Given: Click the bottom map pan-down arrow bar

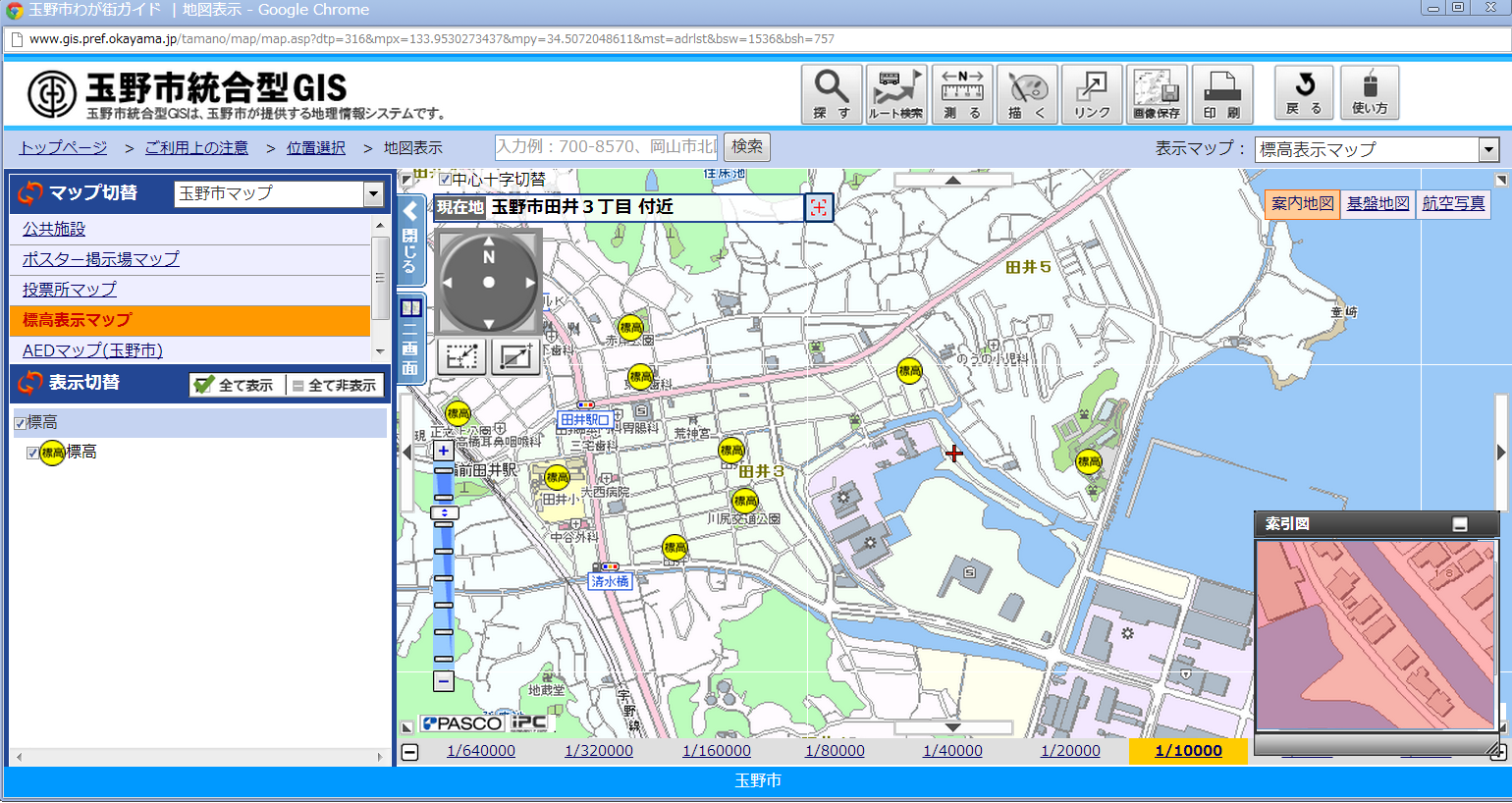Looking at the screenshot, I should coord(953,727).
